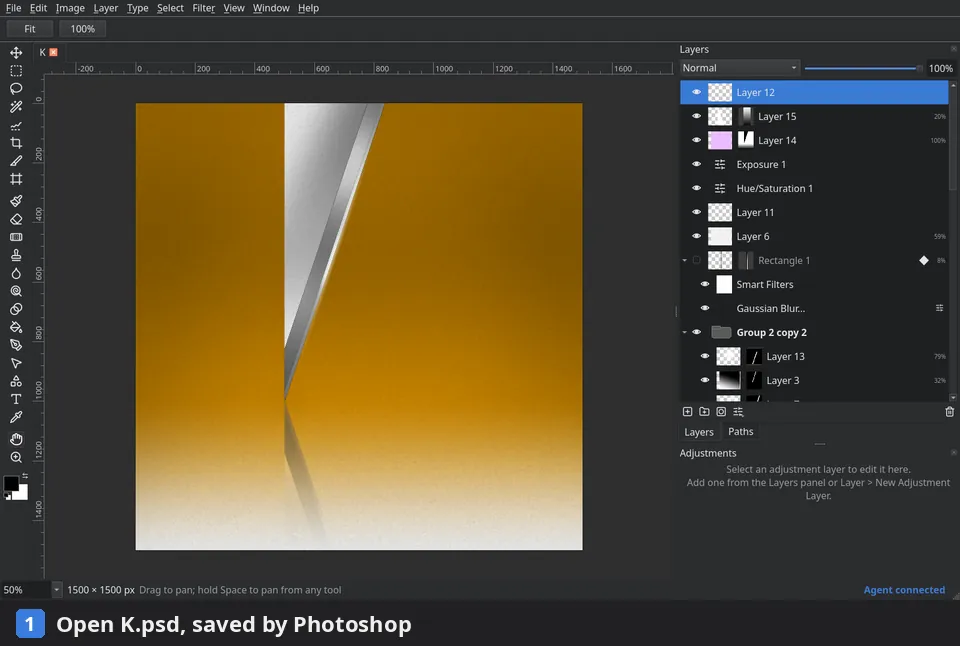This screenshot has width=960, height=646.
Task: Select the Magic Wand tool
Action: coord(16,107)
